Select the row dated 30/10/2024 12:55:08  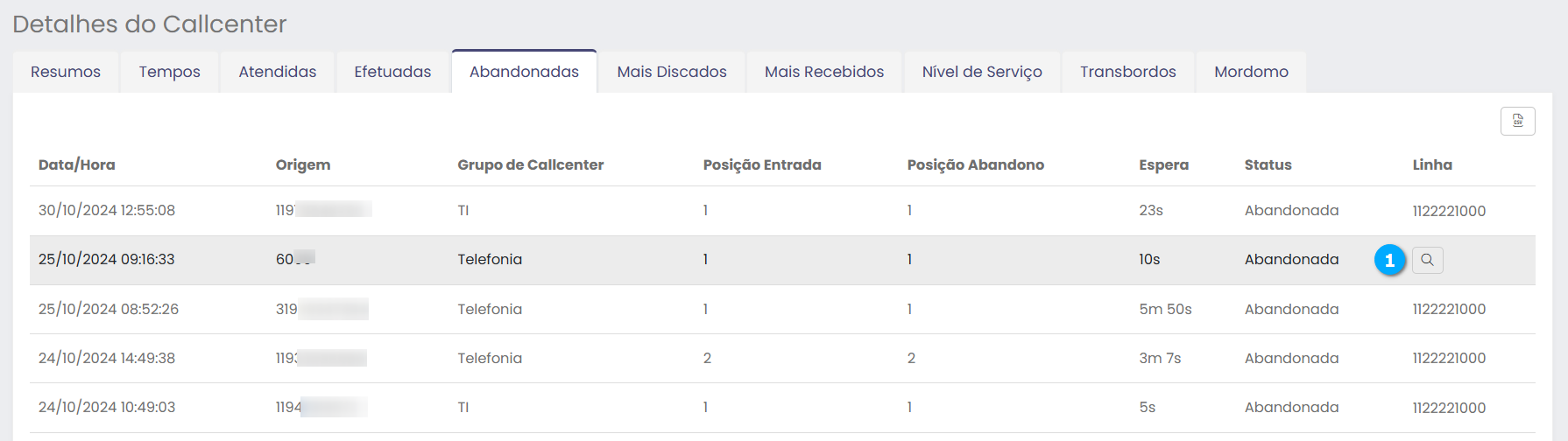pyautogui.click(x=107, y=211)
